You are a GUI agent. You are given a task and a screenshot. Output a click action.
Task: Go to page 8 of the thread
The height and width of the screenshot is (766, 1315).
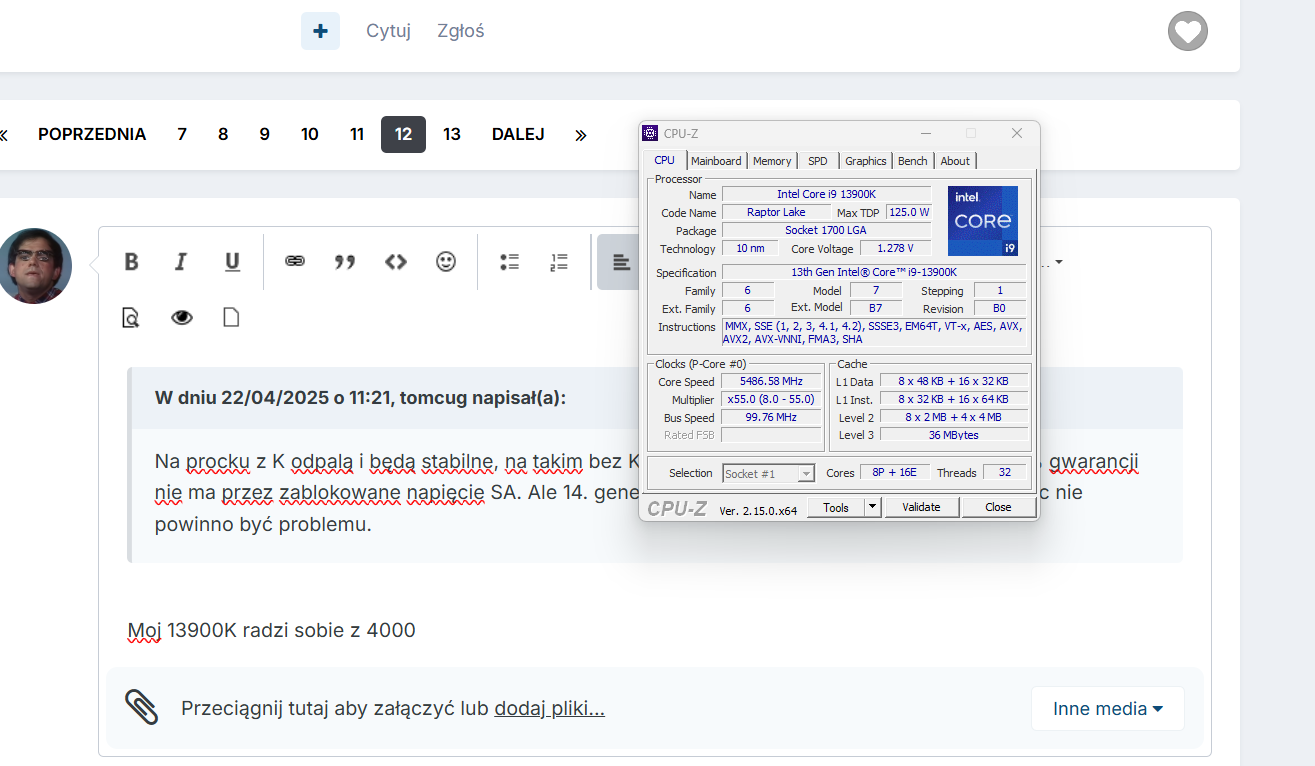point(223,134)
